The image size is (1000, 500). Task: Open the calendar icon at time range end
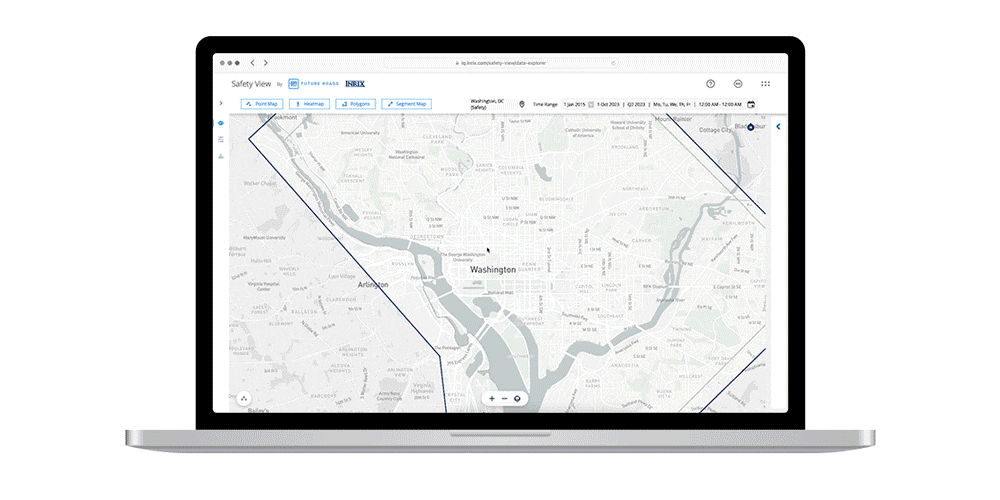point(751,104)
